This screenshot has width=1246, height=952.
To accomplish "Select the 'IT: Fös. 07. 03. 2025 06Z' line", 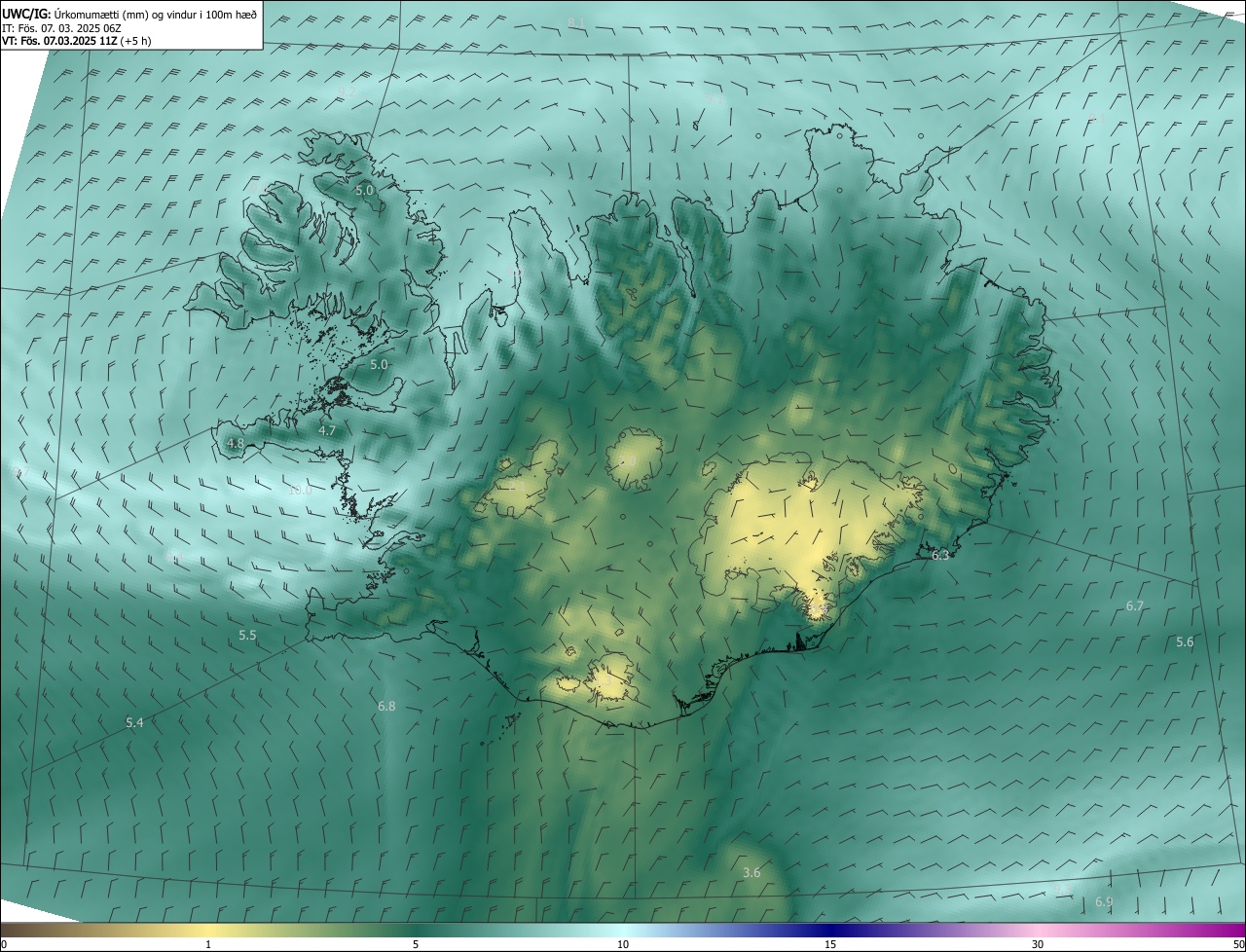I will (x=62, y=28).
